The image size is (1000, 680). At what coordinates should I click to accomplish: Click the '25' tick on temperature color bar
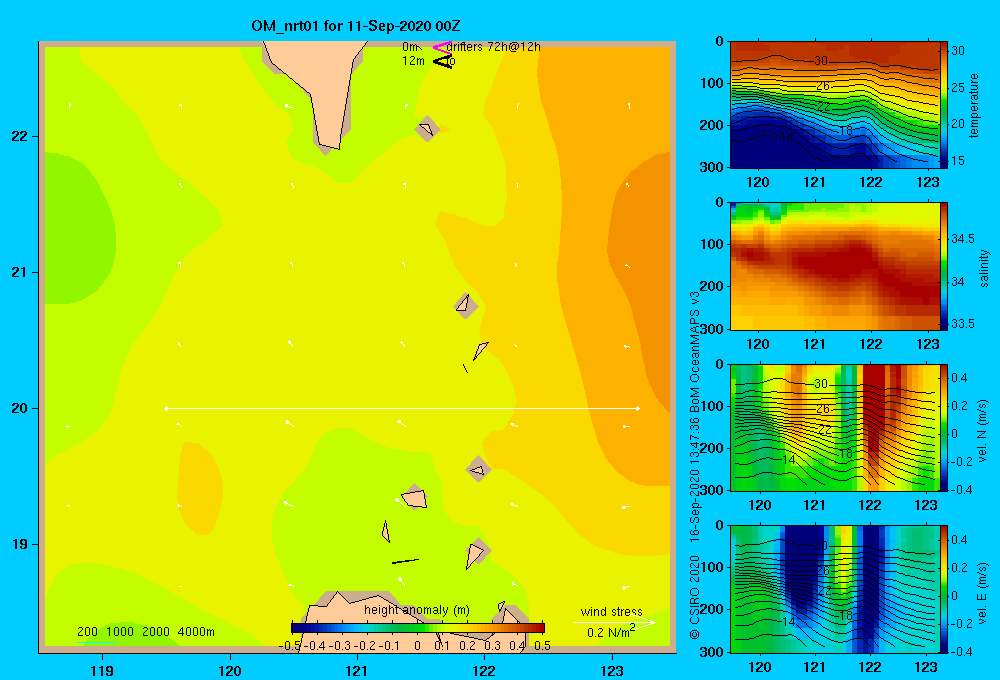958,87
